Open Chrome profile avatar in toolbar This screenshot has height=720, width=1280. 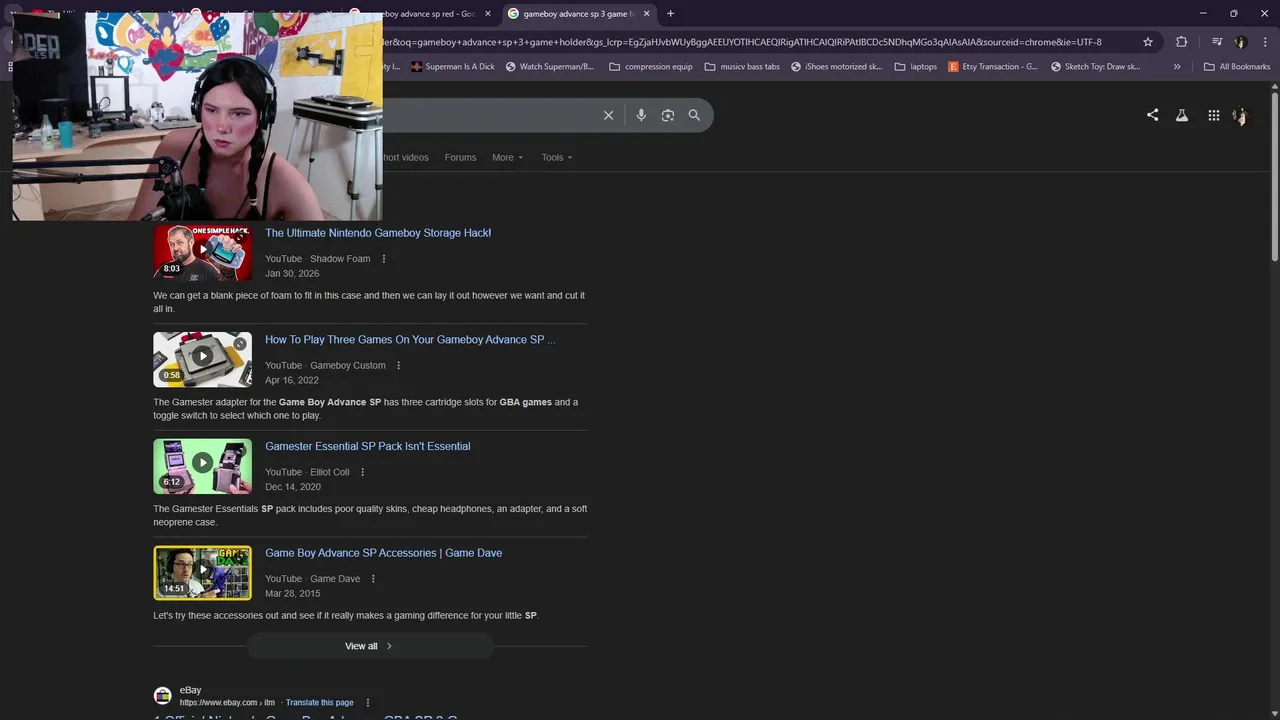[x=1241, y=42]
